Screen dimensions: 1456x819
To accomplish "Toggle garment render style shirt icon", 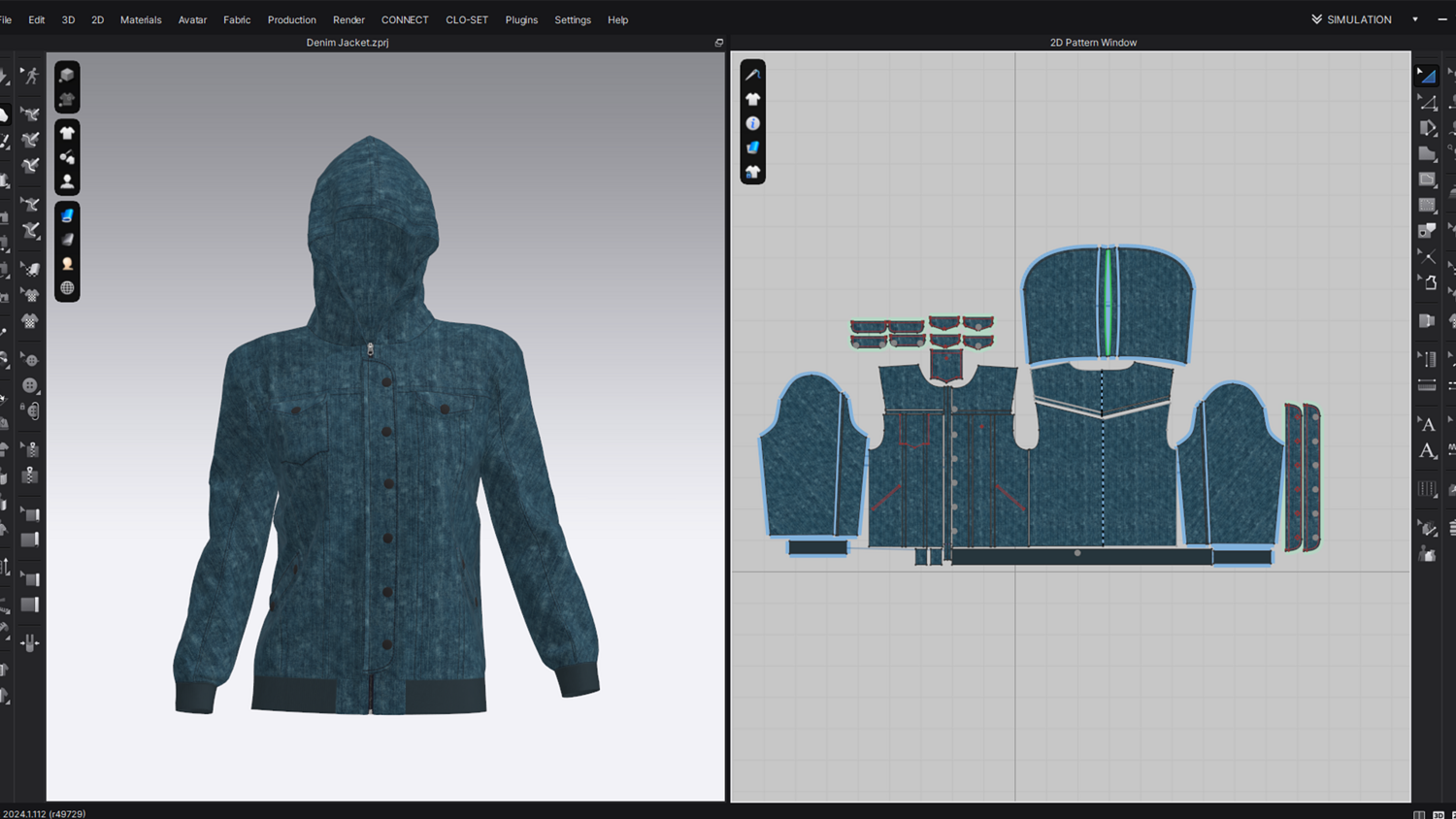I will pos(67,99).
